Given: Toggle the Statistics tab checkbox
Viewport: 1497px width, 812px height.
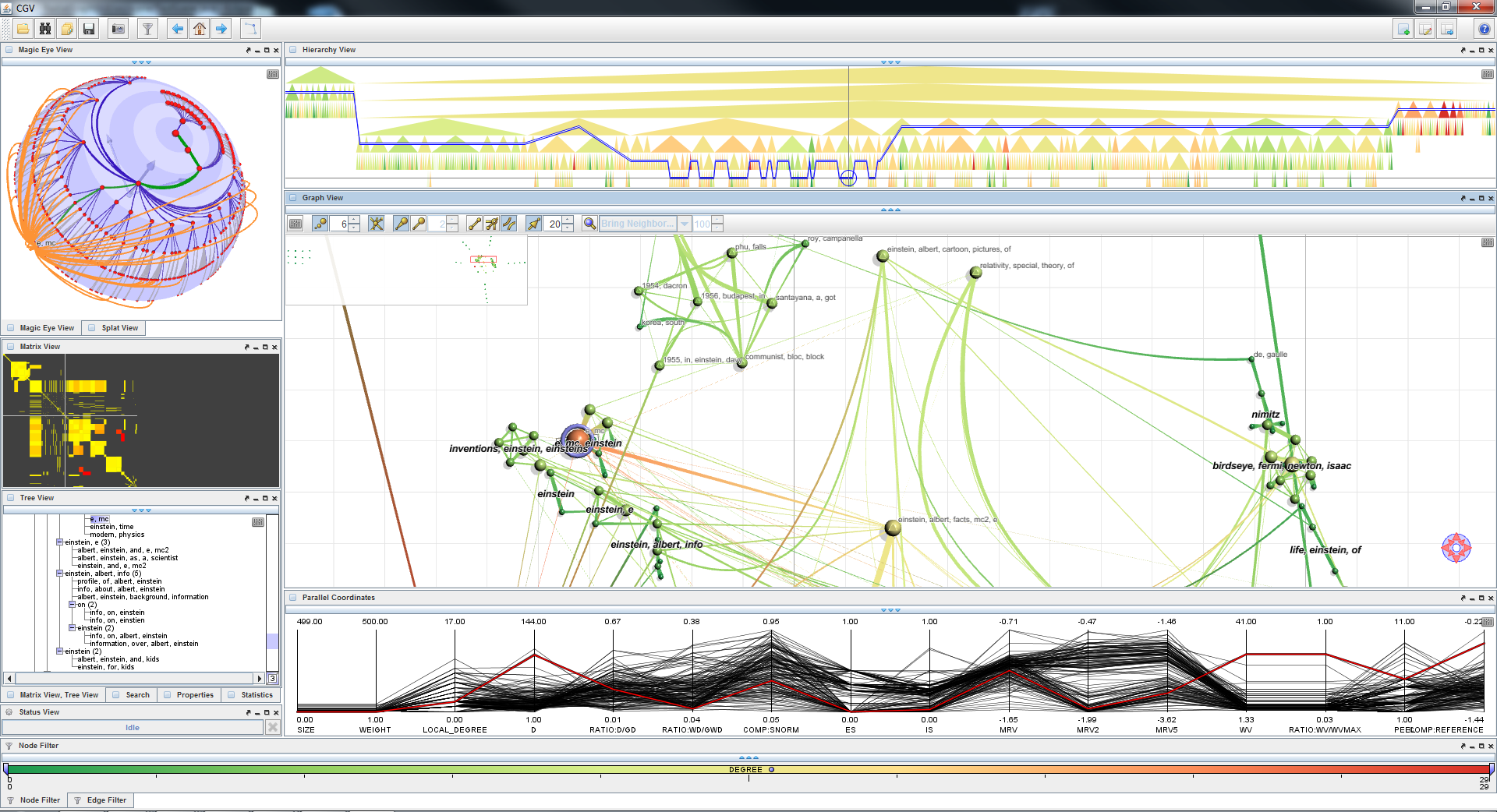Looking at the screenshot, I should [x=231, y=695].
